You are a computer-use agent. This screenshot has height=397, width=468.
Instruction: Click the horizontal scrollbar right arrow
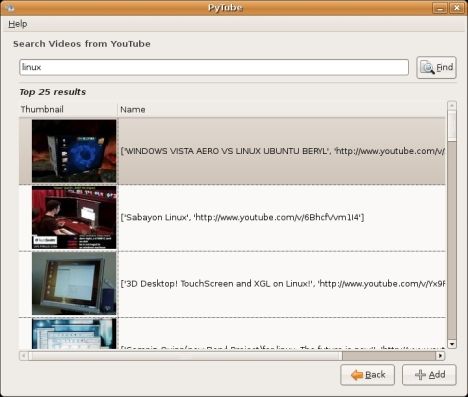point(441,356)
